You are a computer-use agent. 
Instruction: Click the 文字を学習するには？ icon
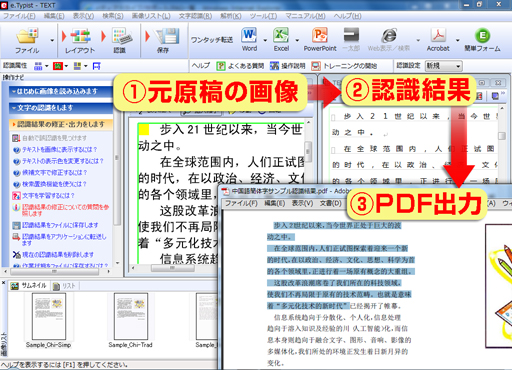click(x=16, y=196)
